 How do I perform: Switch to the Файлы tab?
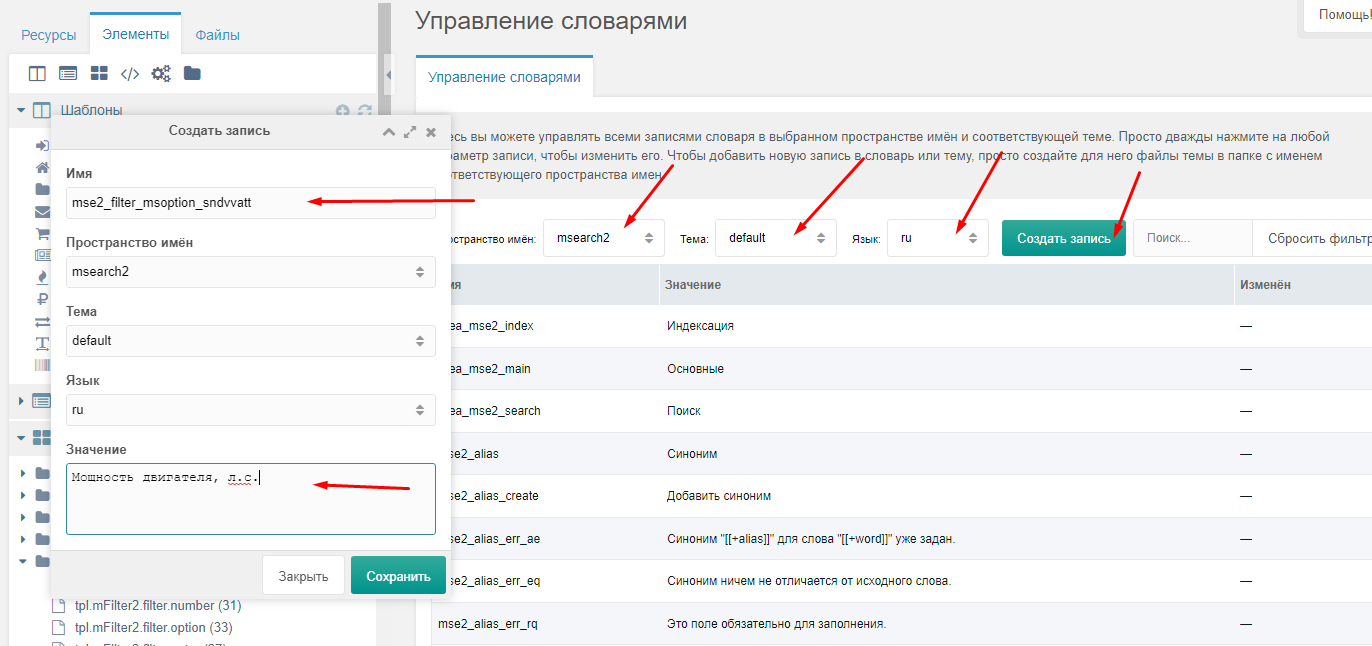[x=217, y=35]
